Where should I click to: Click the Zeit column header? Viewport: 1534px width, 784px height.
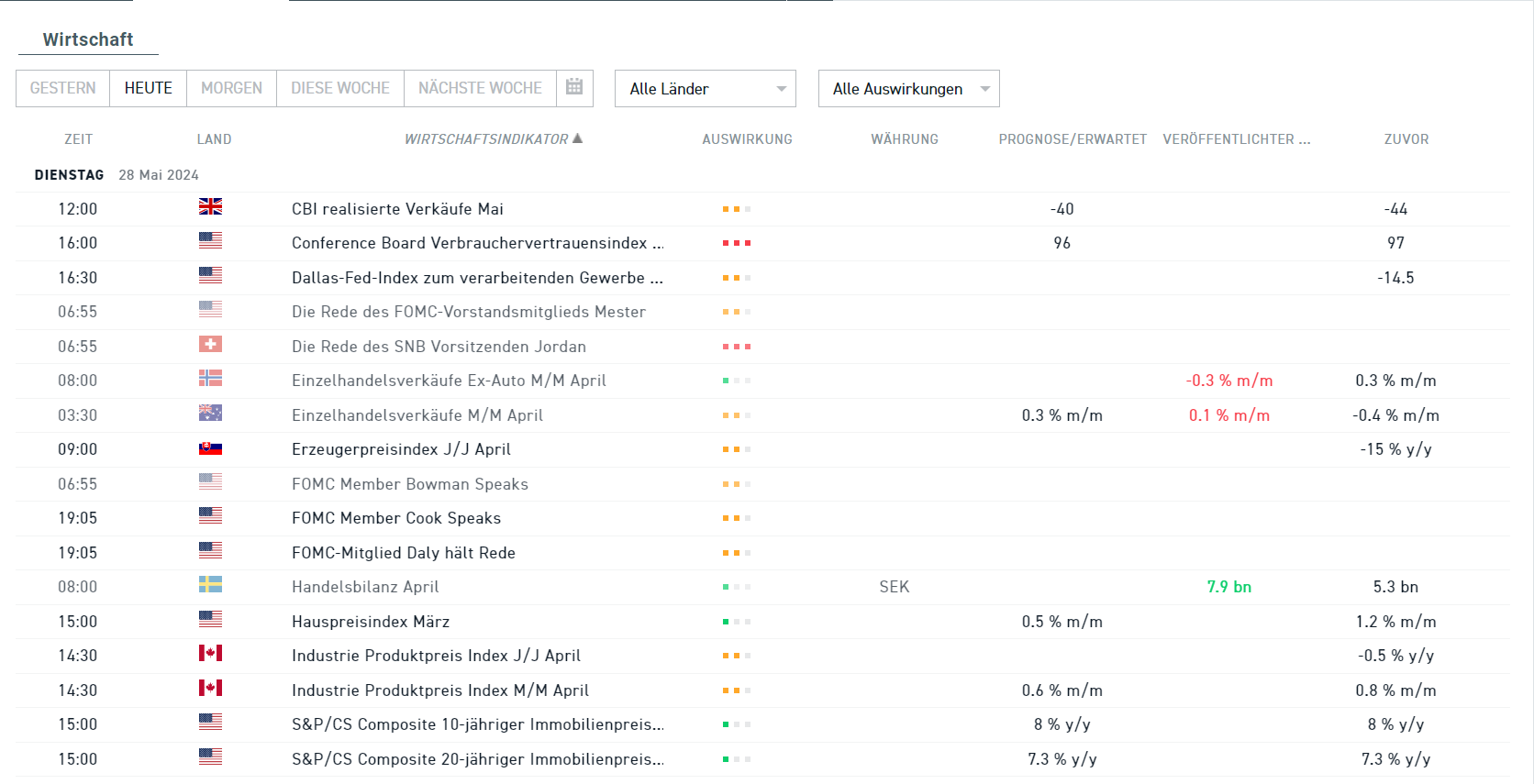[x=78, y=139]
